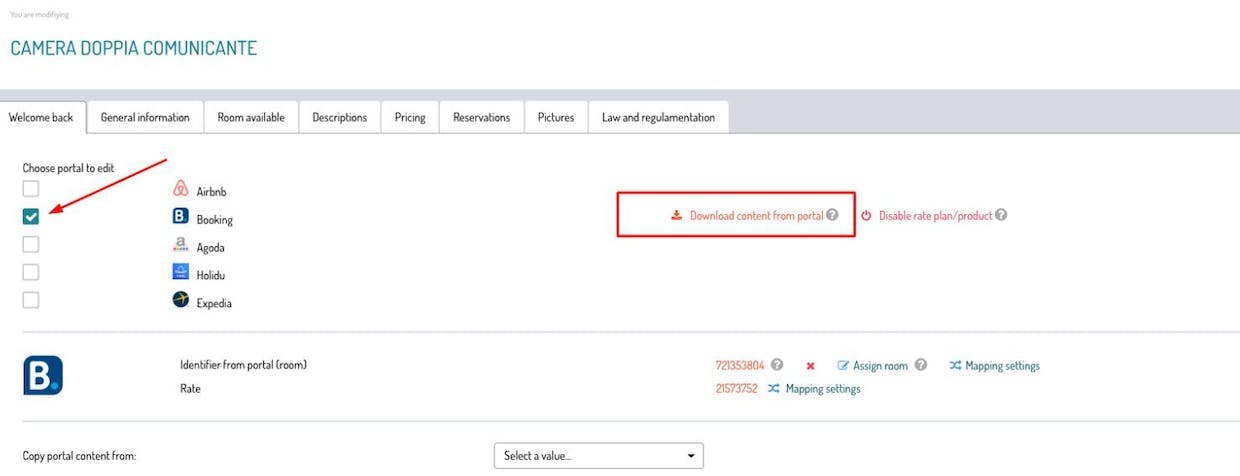
Task: Open the Pricing tab
Action: 410,117
